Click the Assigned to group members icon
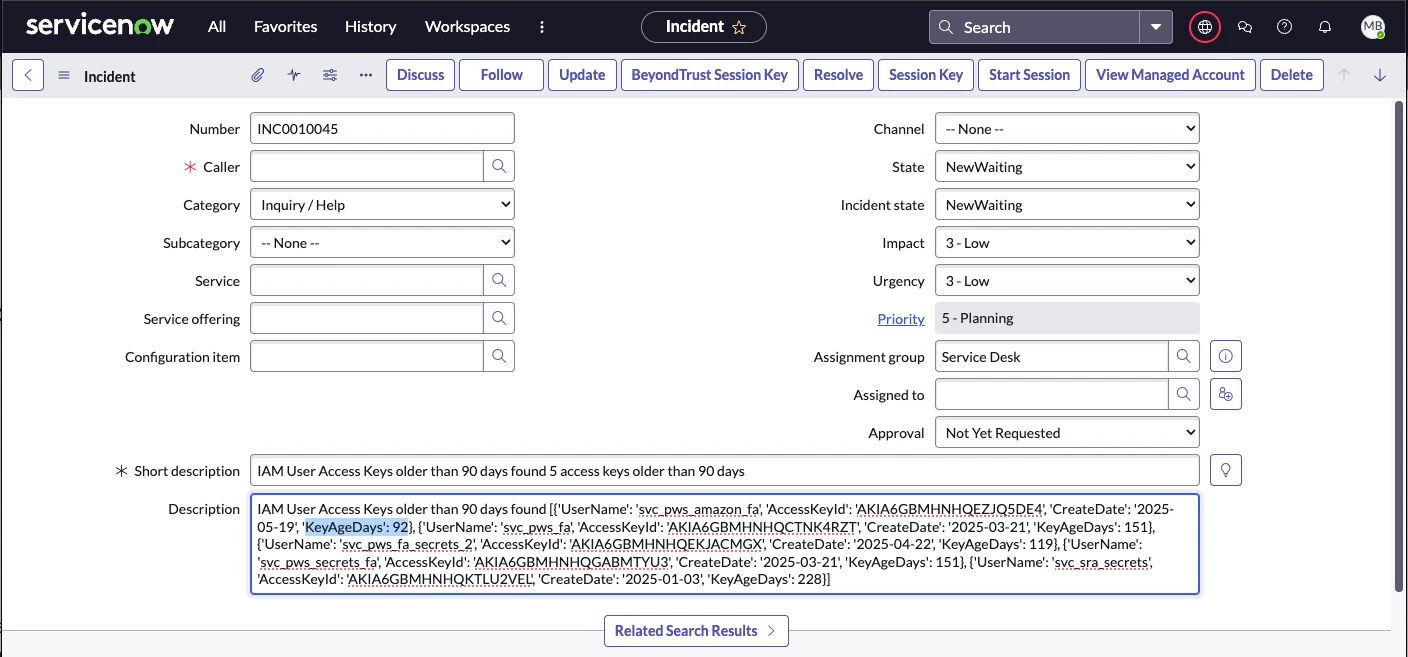The image size is (1408, 657). click(x=1226, y=394)
